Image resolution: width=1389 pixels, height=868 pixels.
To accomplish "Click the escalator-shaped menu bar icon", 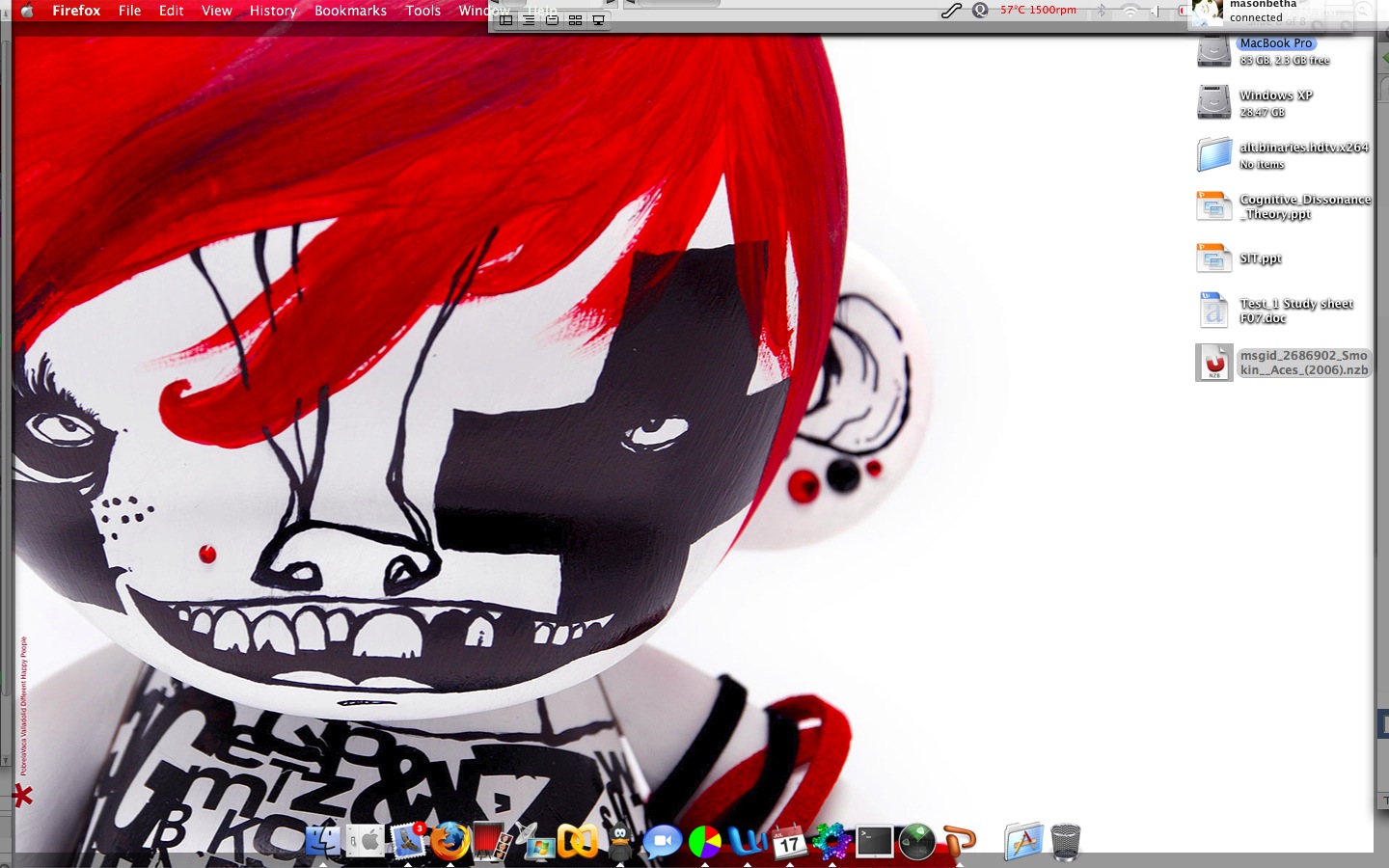I will tap(952, 11).
